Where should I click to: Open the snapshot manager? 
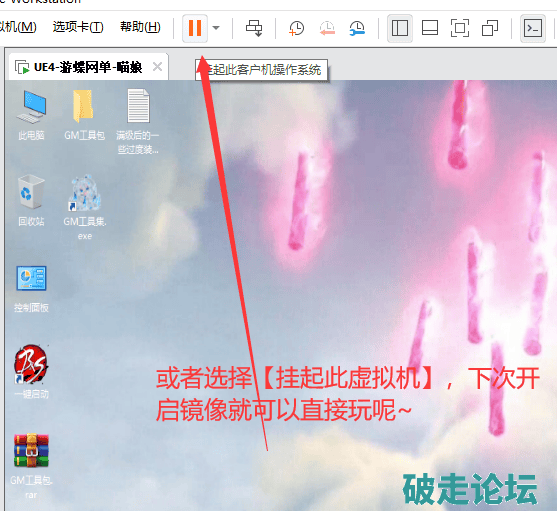[357, 28]
